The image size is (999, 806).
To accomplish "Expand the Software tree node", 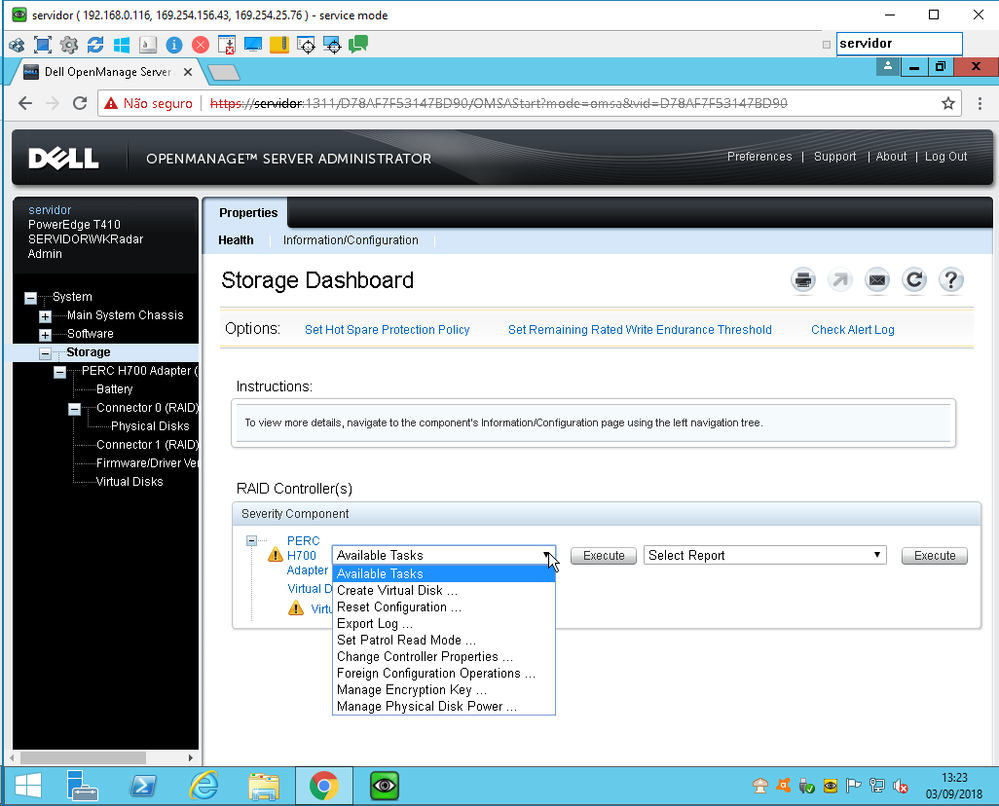I will pyautogui.click(x=45, y=335).
